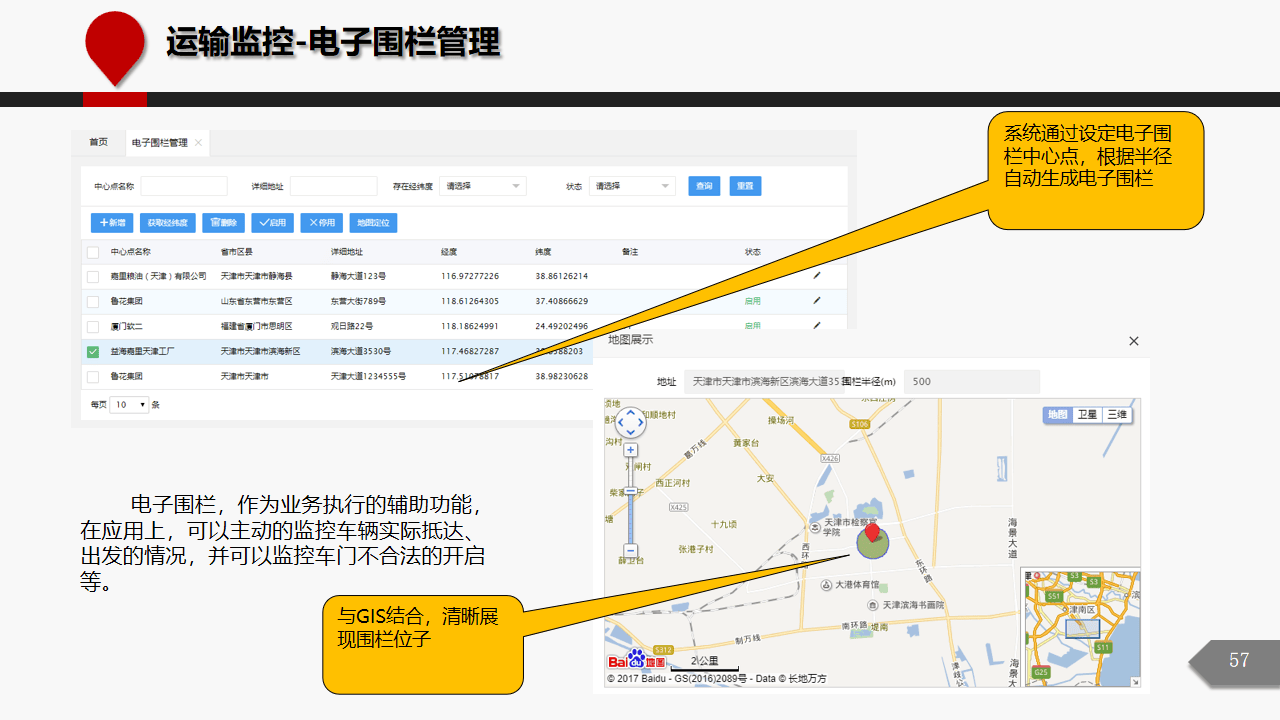This screenshot has height=720, width=1280.
Task: Click the 停用 disable button
Action: [322, 223]
